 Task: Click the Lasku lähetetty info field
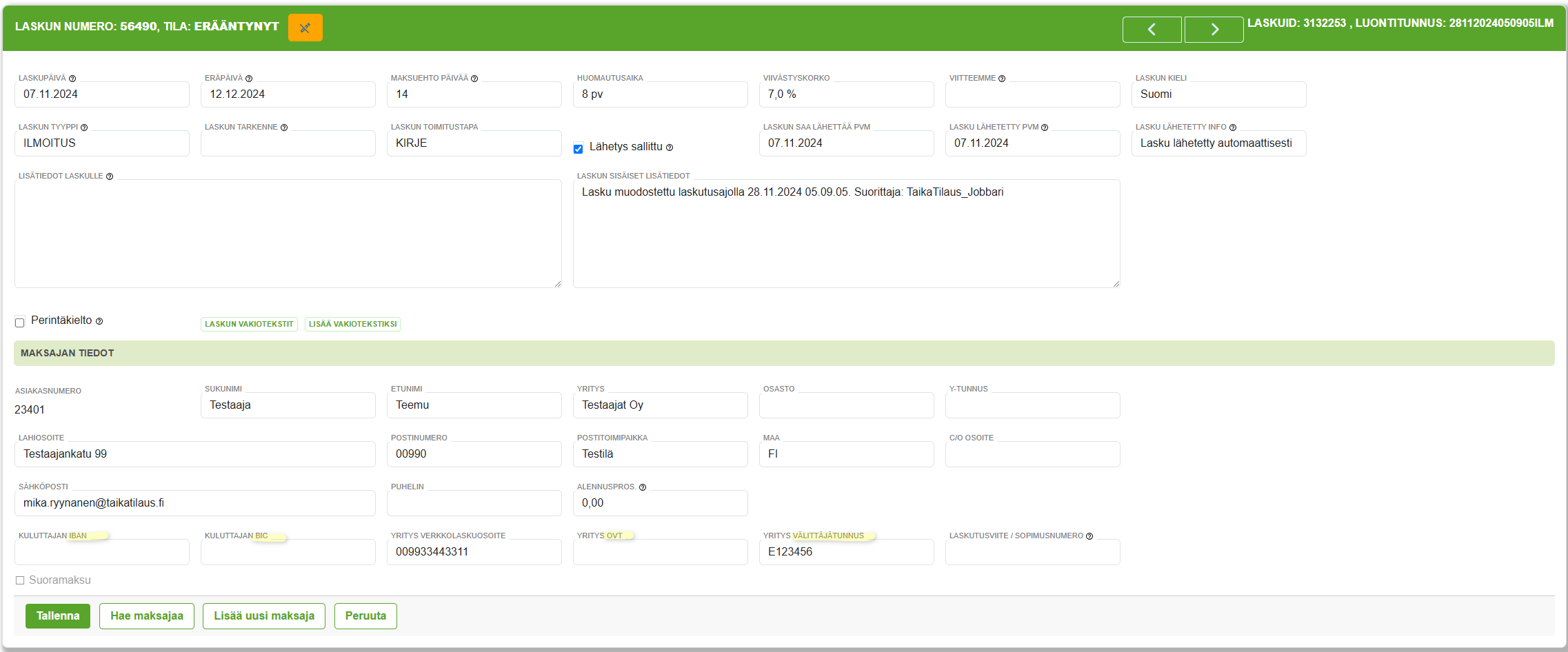click(1218, 143)
